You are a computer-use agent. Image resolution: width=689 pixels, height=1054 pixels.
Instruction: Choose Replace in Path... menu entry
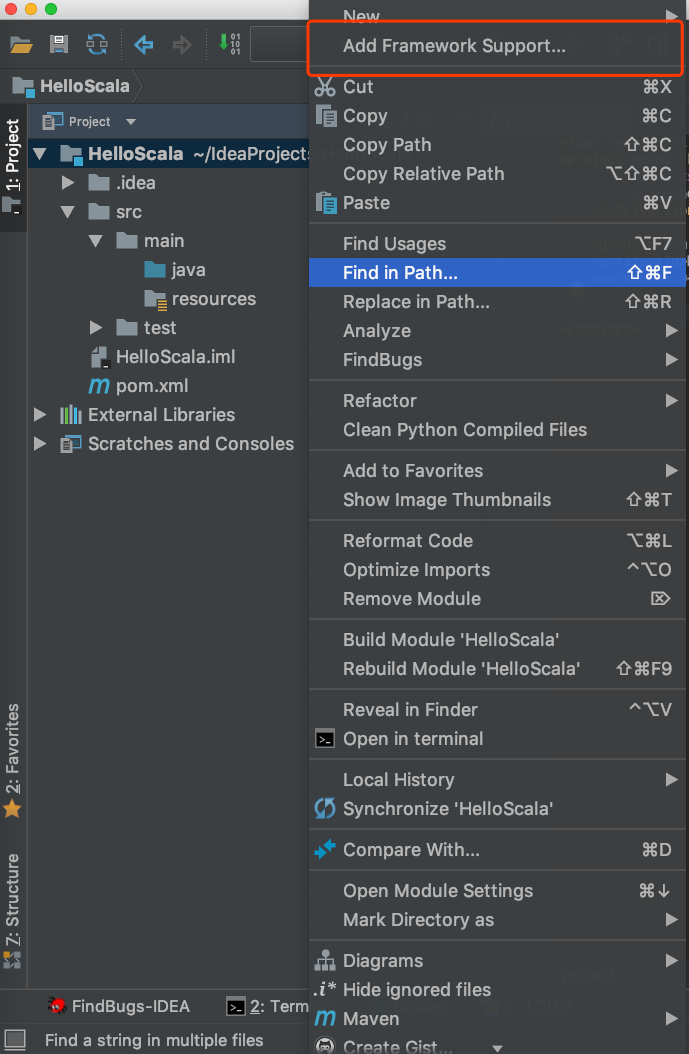click(497, 302)
